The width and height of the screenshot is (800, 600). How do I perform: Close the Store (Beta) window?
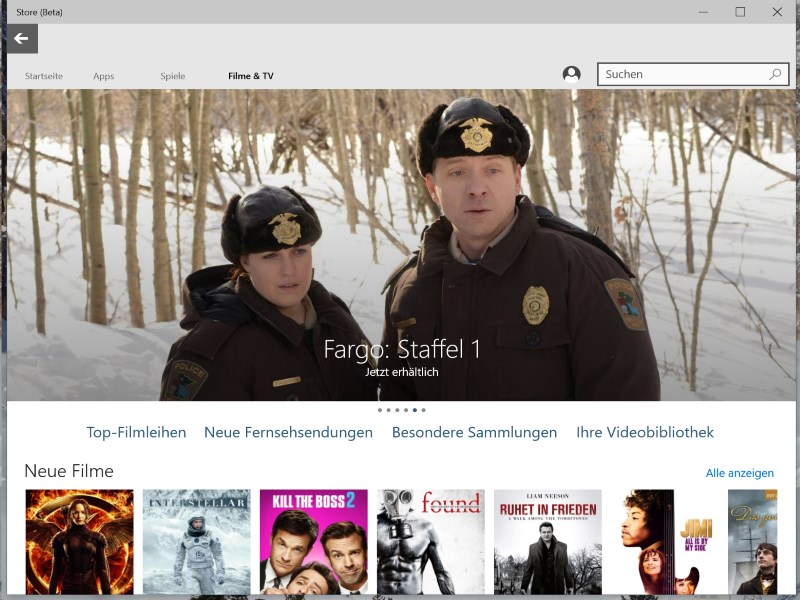point(777,12)
